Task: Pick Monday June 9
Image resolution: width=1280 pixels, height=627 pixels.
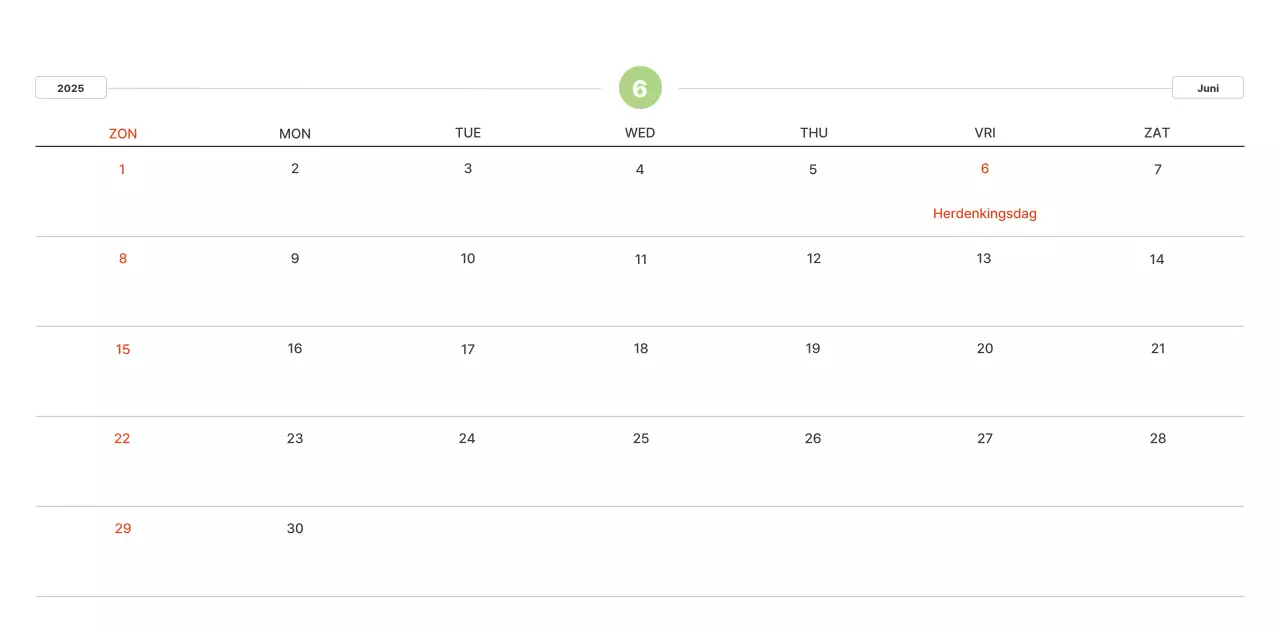Action: tap(295, 259)
